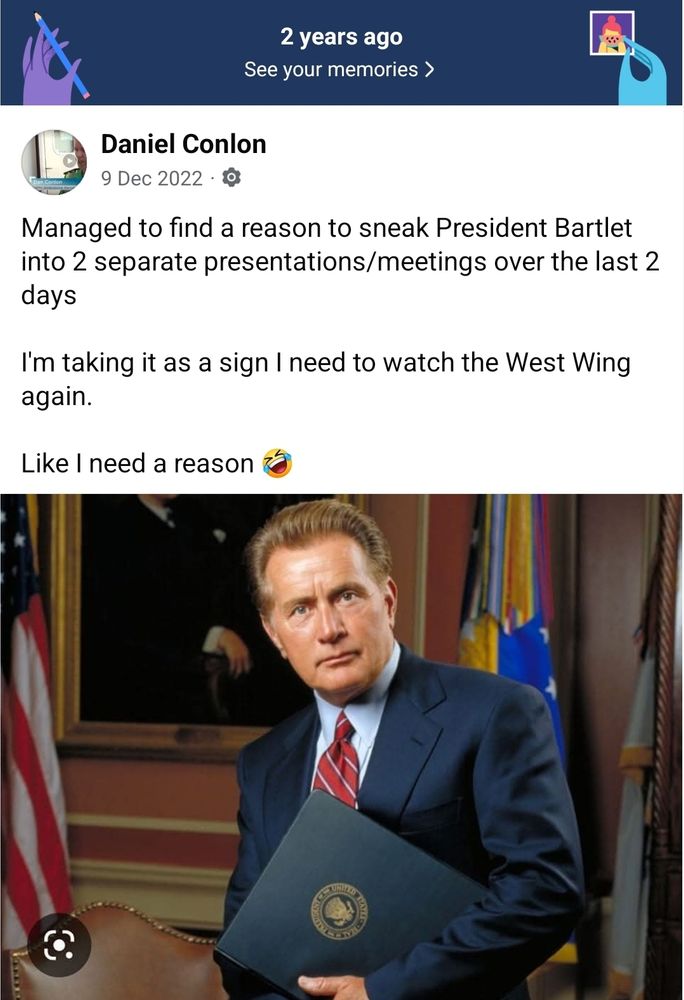Viewport: 684px width, 1000px height.
Task: Open the See your memories link
Action: point(339,69)
